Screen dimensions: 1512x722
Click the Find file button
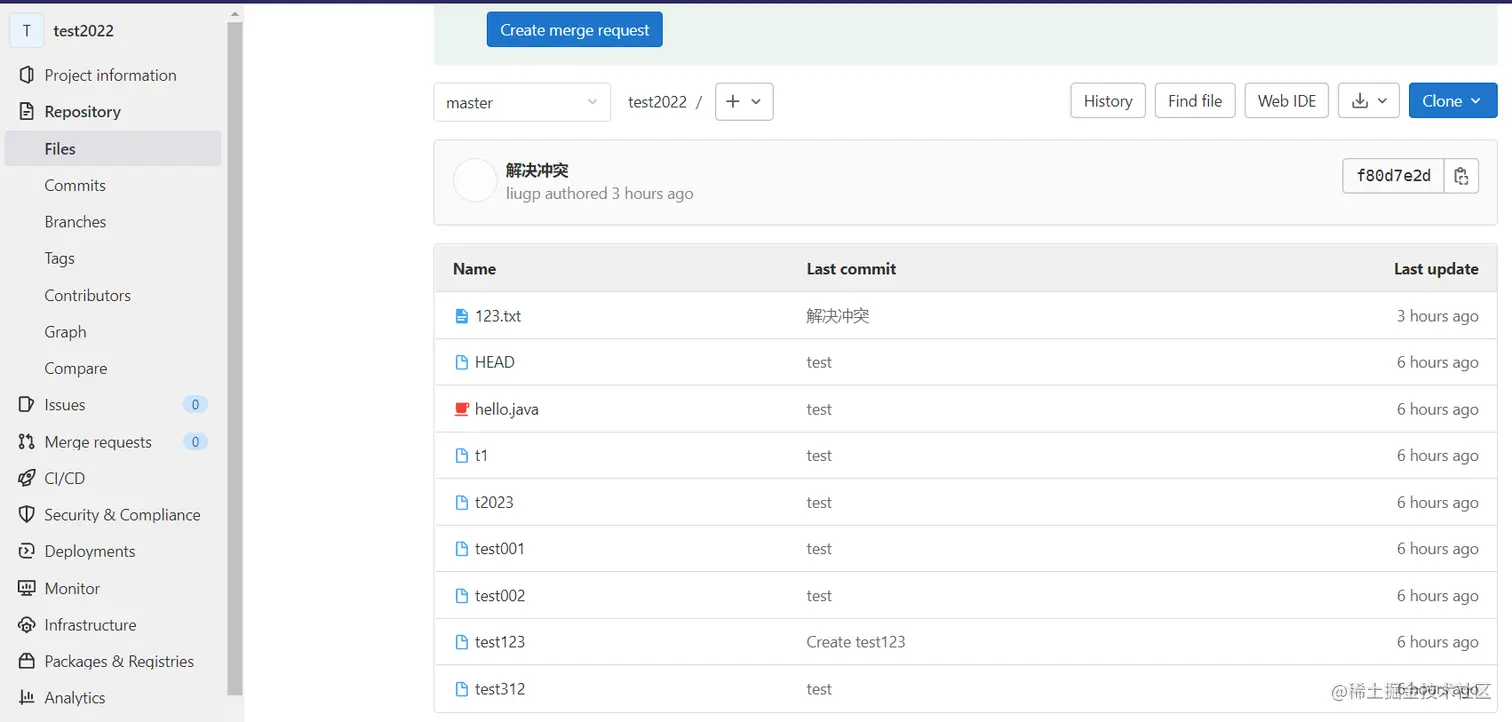1195,101
